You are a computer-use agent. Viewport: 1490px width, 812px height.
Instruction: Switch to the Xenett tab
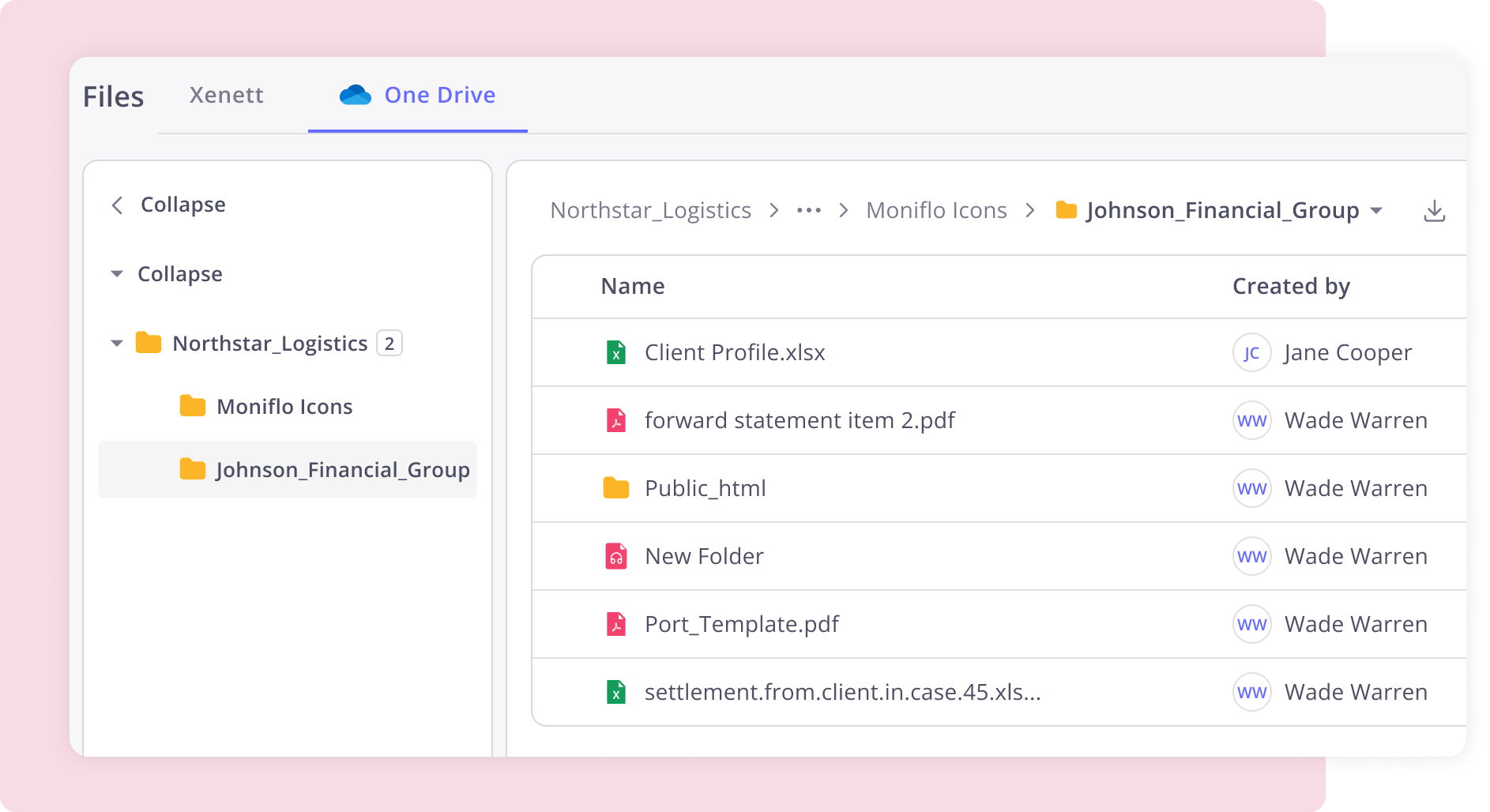click(x=226, y=96)
